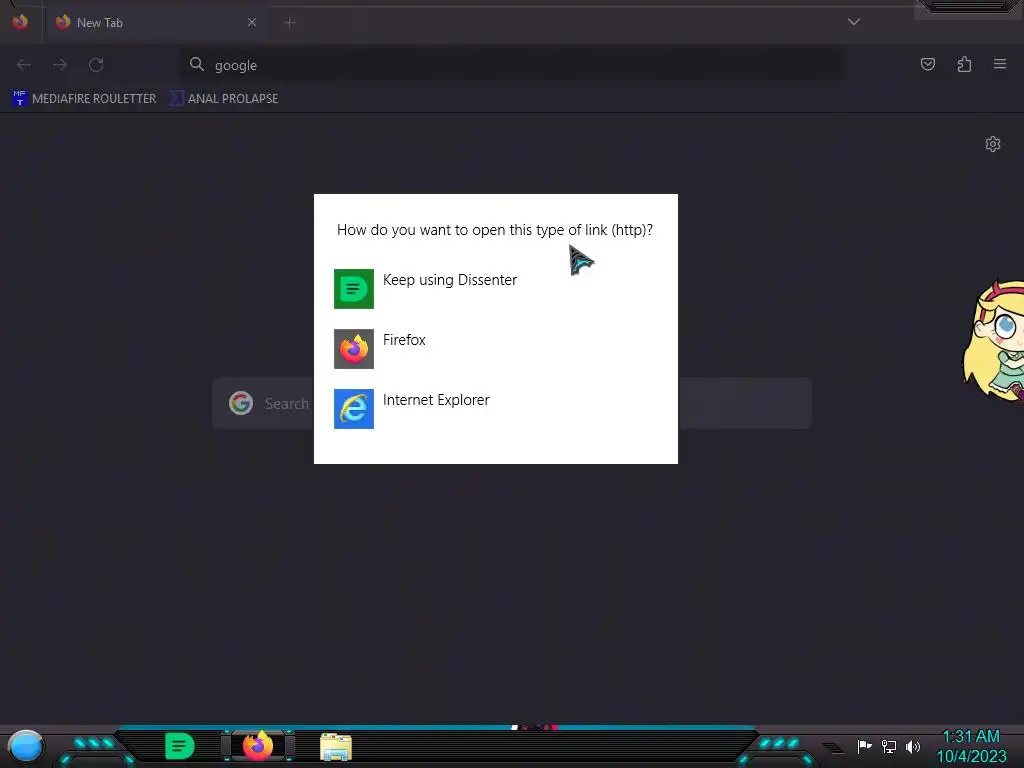Open the Extensions puzzle icon
The image size is (1024, 768).
[x=964, y=64]
